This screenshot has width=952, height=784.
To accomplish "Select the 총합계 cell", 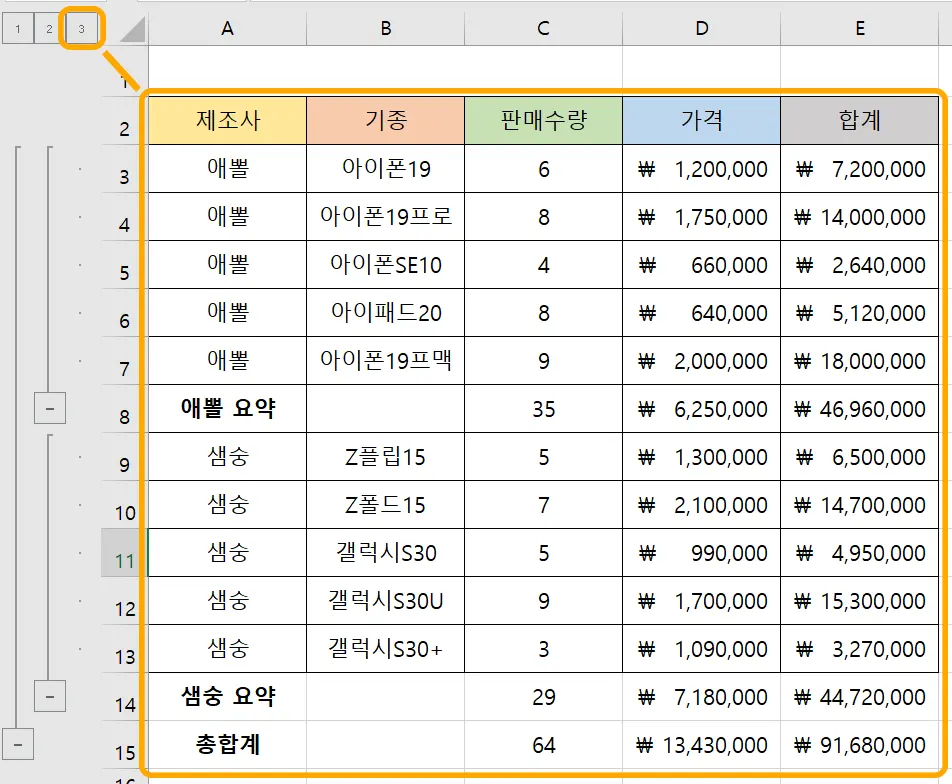I will coord(228,745).
